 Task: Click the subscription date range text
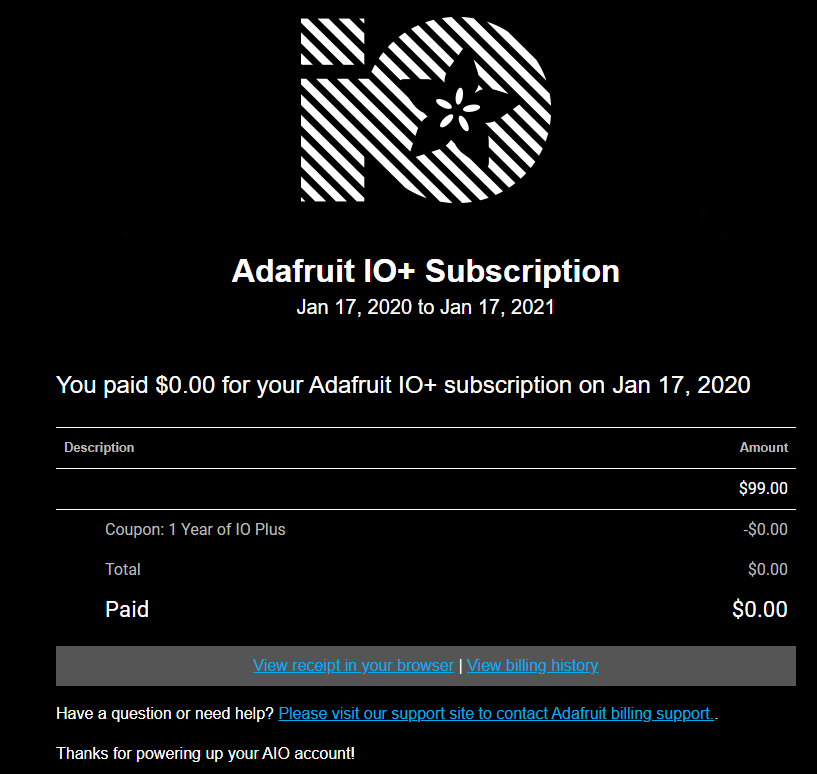(x=425, y=307)
